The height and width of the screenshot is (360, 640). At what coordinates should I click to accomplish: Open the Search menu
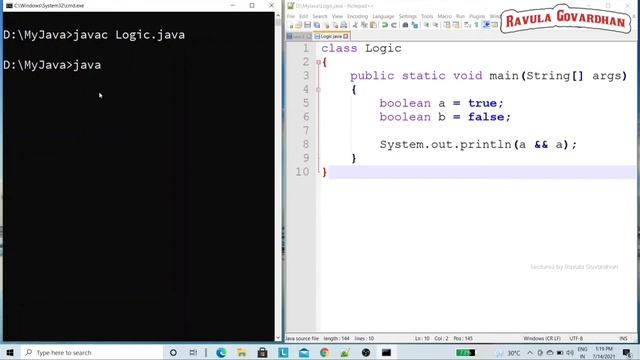(320, 16)
